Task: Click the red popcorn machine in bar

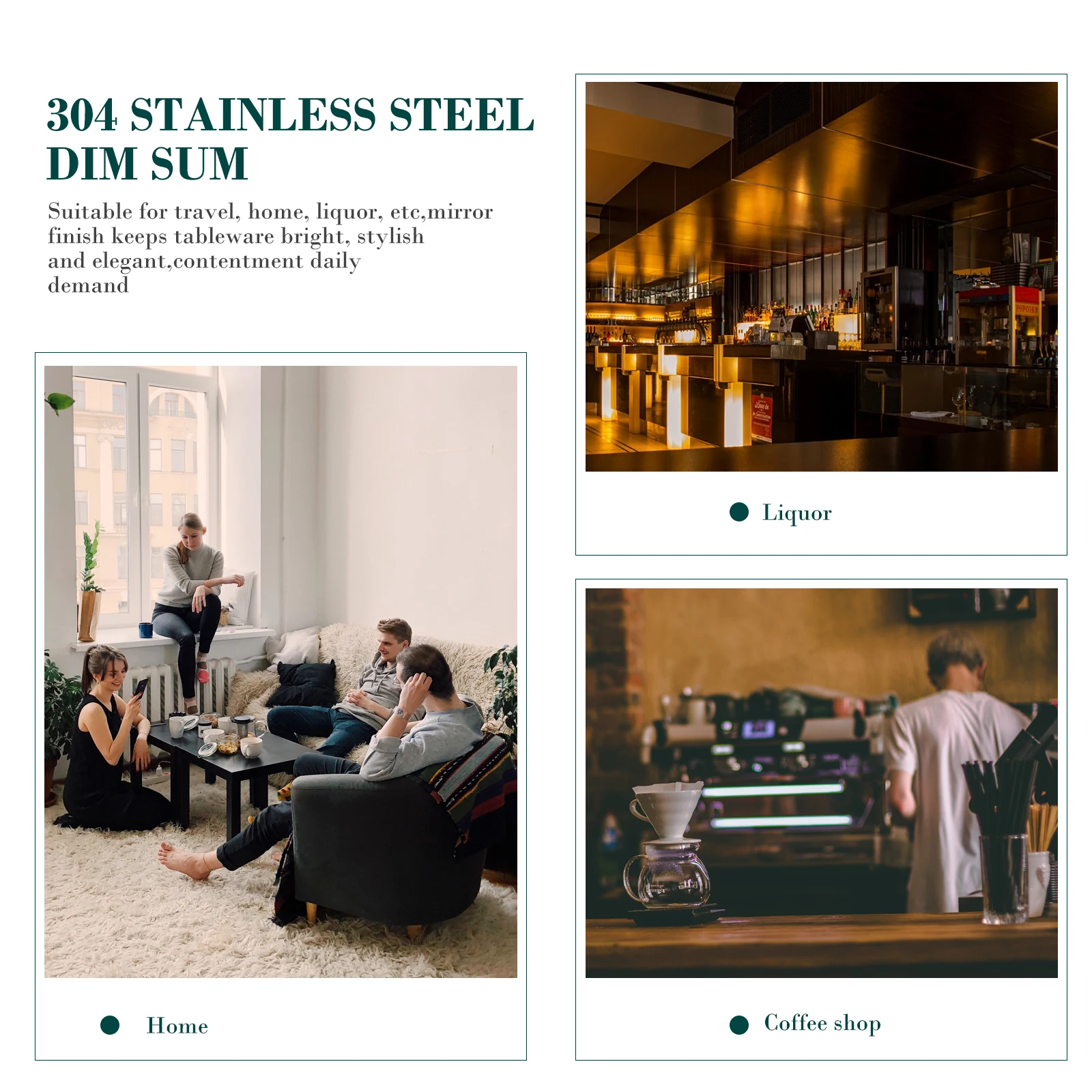Action: click(x=1000, y=326)
